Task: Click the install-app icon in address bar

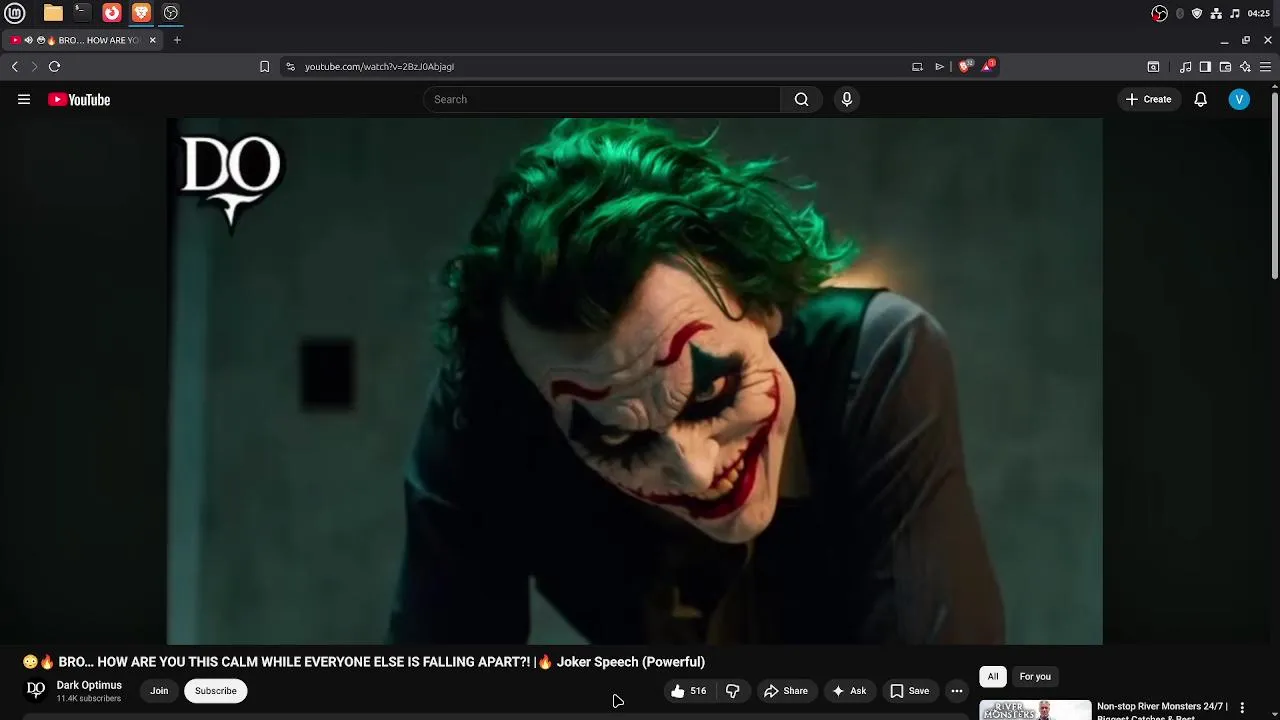Action: (x=917, y=67)
